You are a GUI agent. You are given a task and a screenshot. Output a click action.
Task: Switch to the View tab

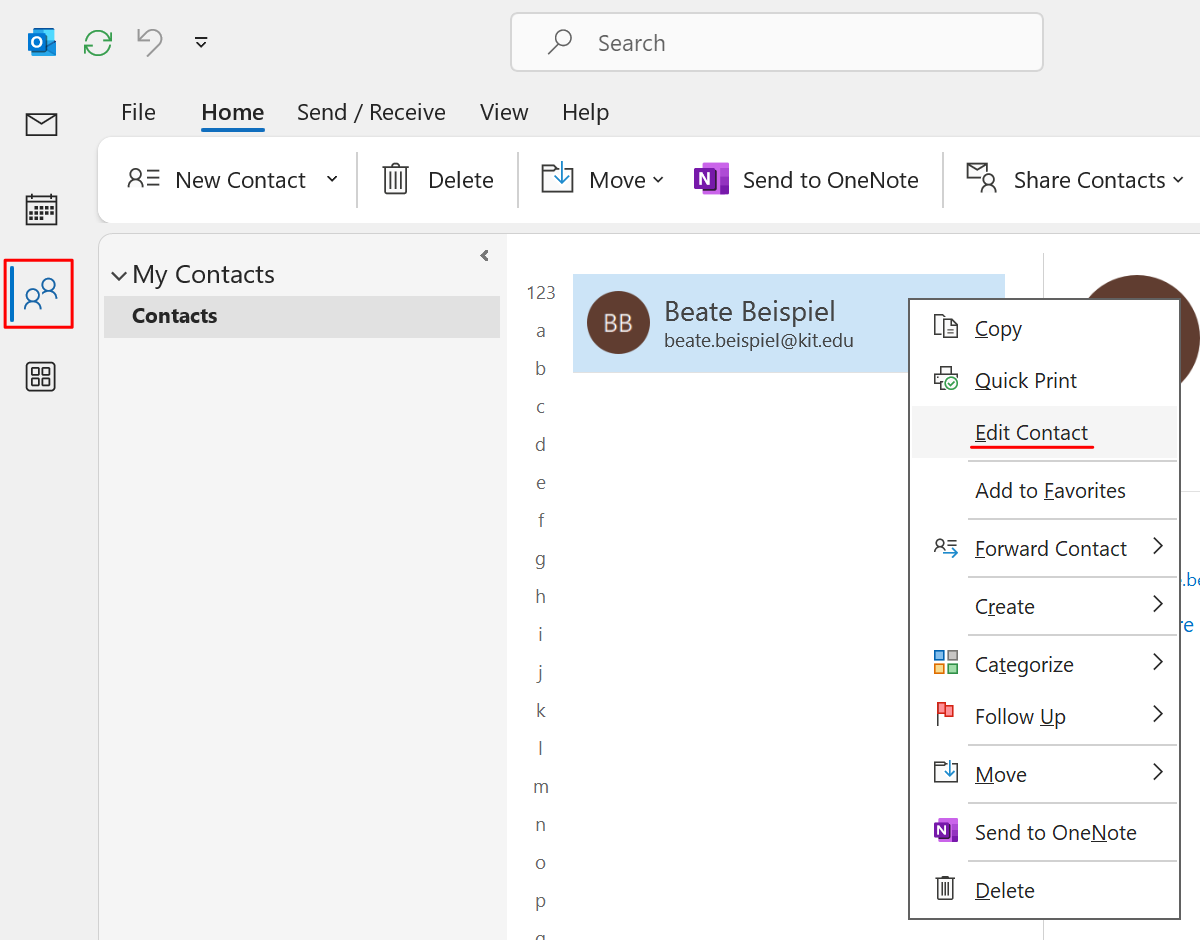click(x=504, y=112)
